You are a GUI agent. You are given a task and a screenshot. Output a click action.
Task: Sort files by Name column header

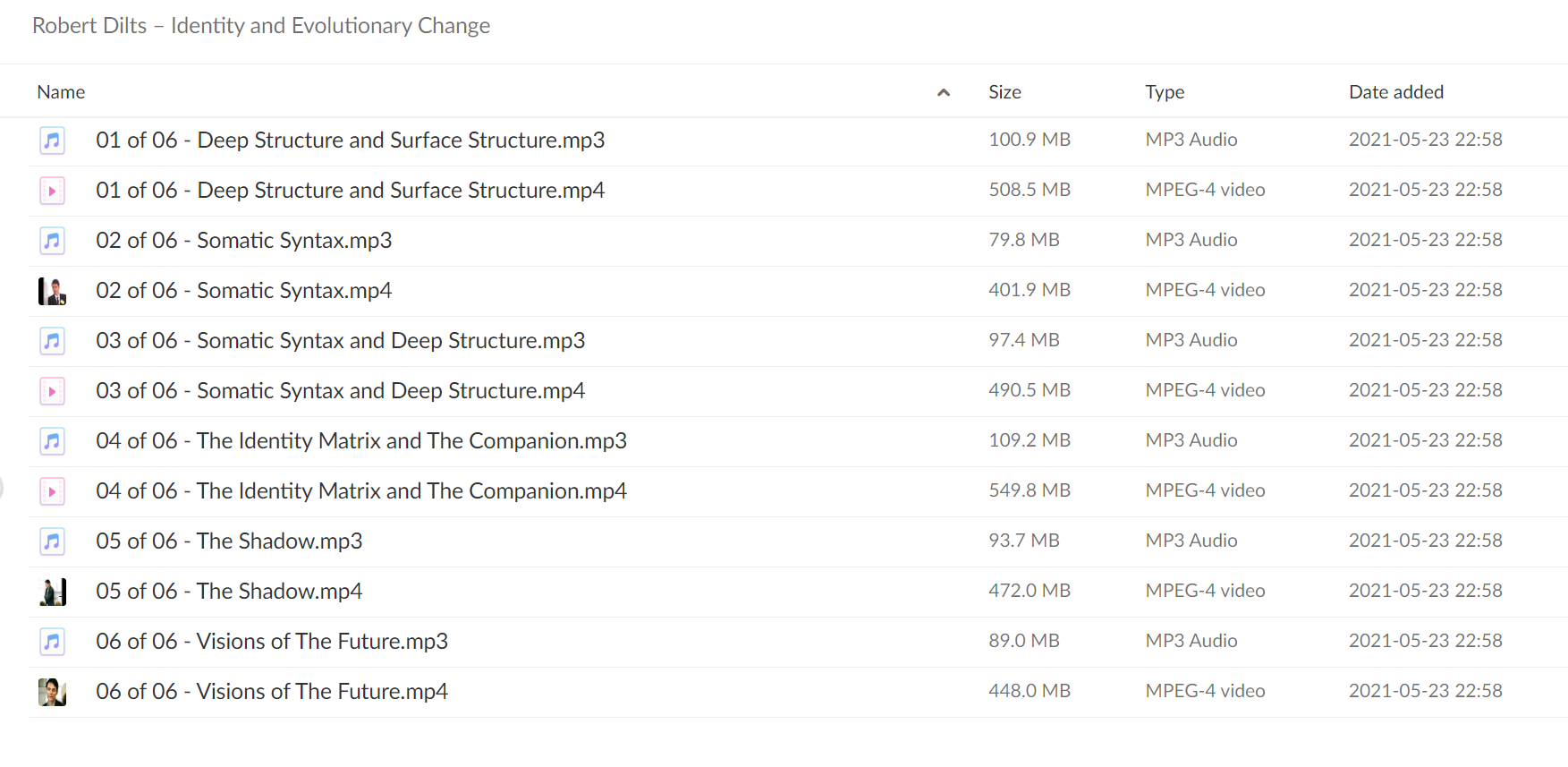pyautogui.click(x=61, y=92)
